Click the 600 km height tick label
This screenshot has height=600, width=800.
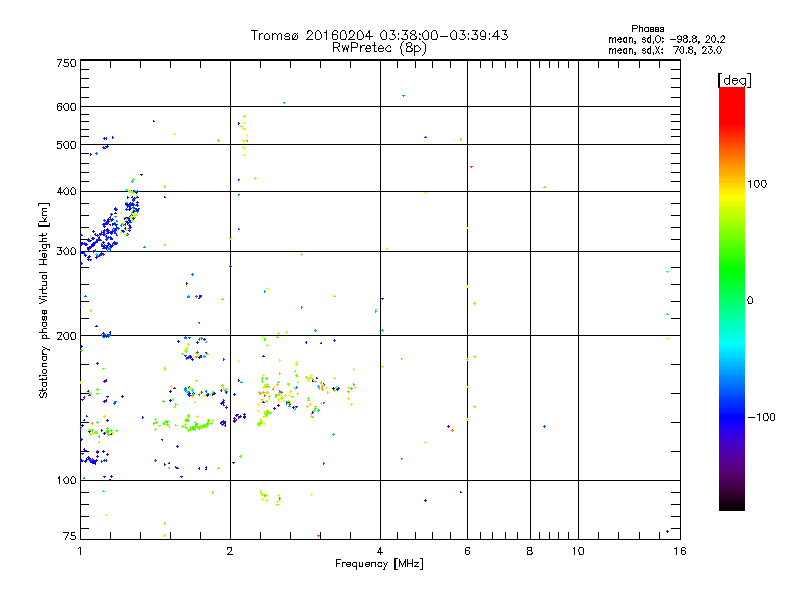click(x=66, y=107)
